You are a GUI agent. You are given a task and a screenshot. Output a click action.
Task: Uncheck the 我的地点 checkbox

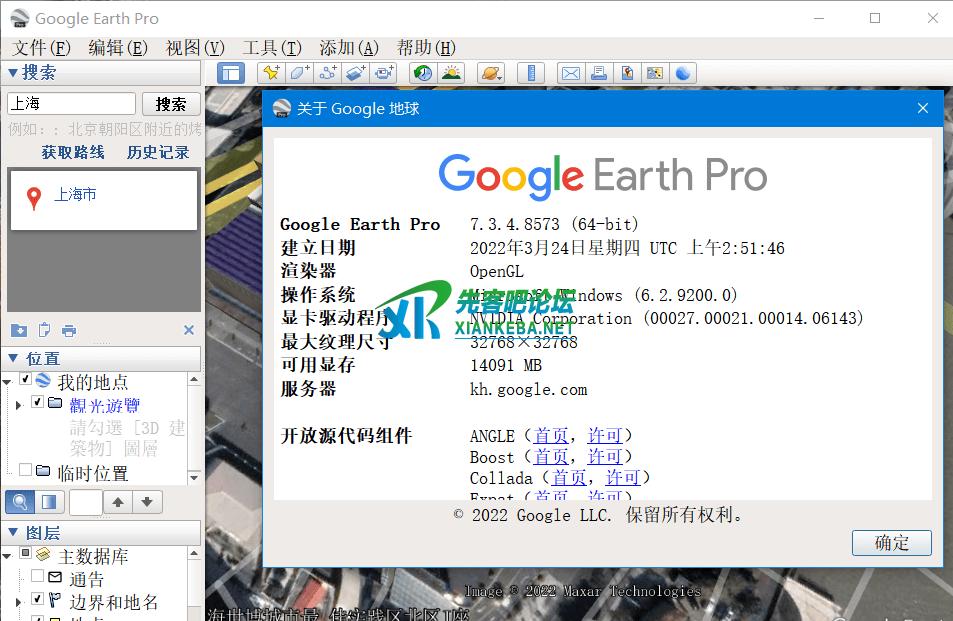click(26, 380)
